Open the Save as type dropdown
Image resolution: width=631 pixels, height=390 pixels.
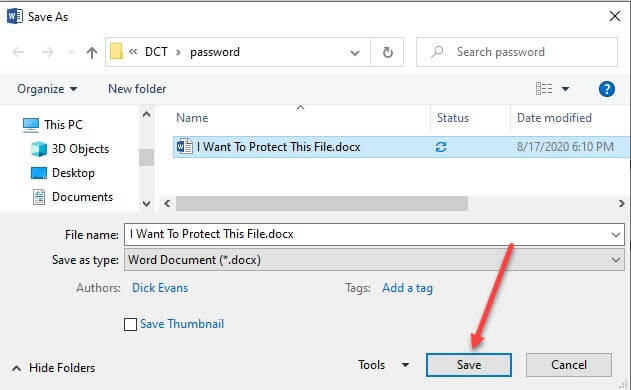tap(374, 260)
